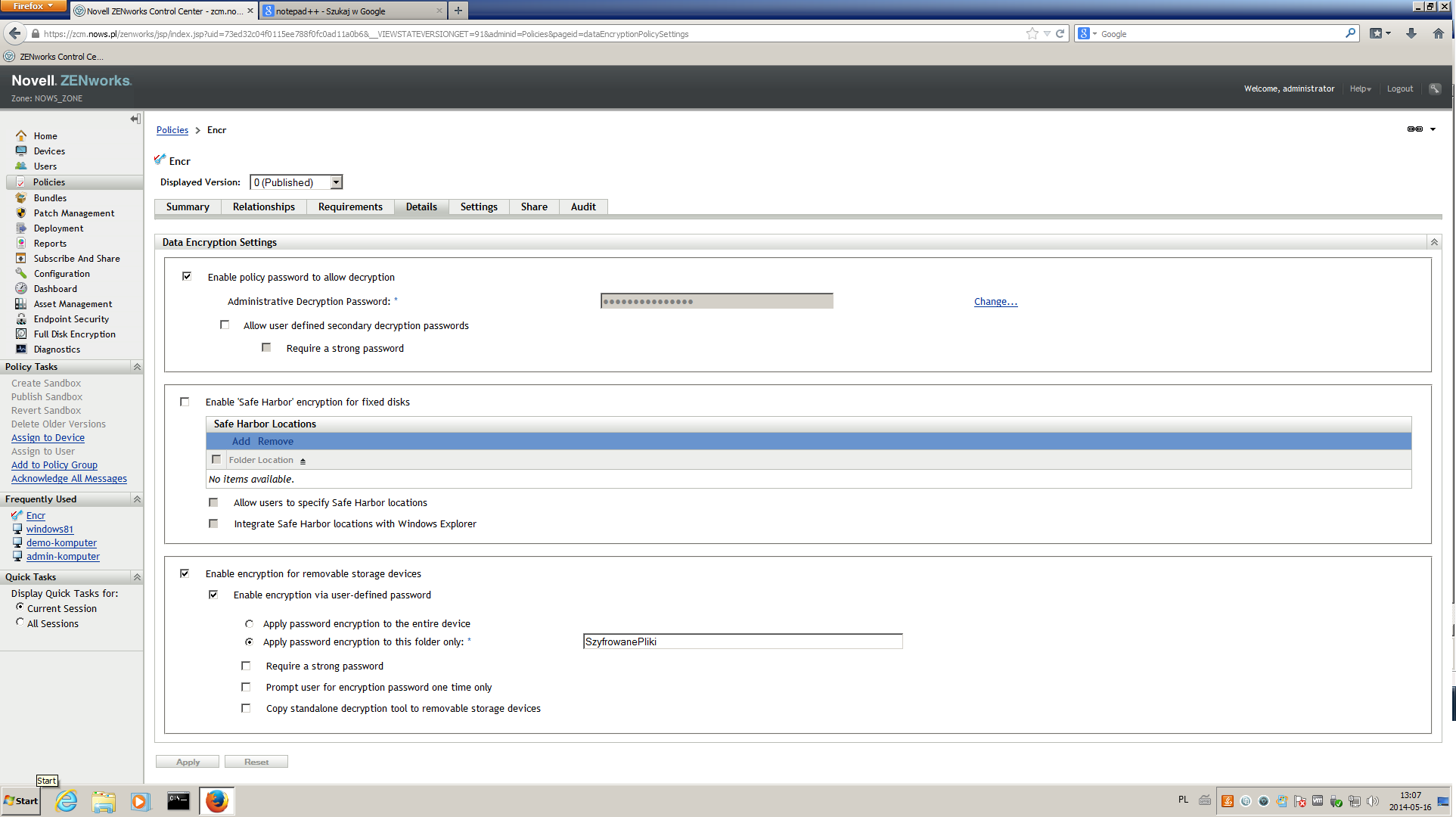1456x817 pixels.
Task: Go back with browser back arrow
Action: pos(15,33)
